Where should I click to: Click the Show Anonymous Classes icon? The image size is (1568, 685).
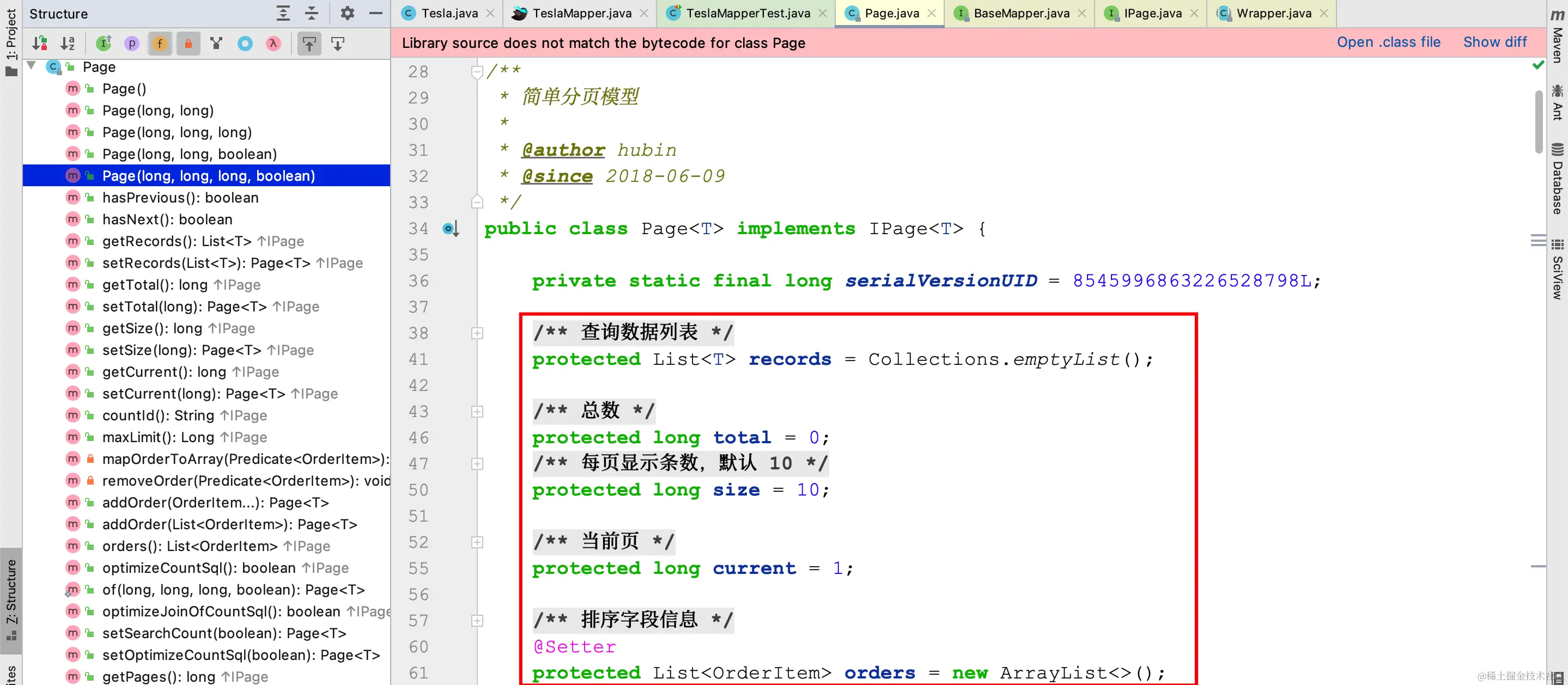point(245,43)
